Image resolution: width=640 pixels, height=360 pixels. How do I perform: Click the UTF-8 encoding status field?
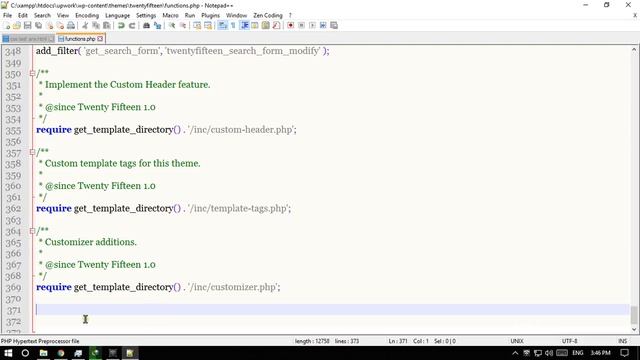coord(569,341)
